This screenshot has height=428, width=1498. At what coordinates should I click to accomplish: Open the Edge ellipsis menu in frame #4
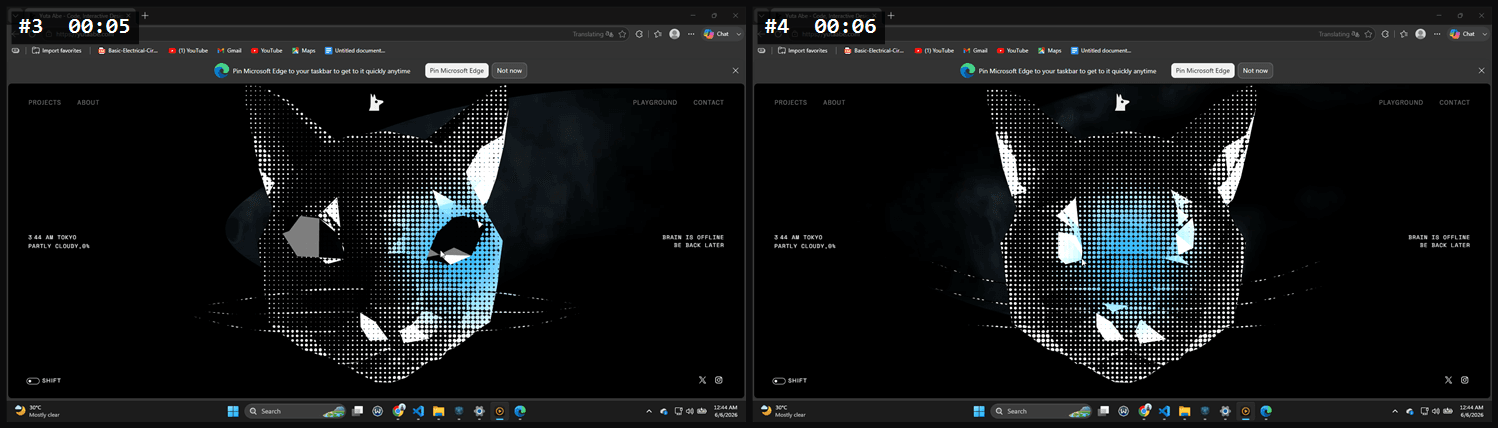[x=1437, y=34]
